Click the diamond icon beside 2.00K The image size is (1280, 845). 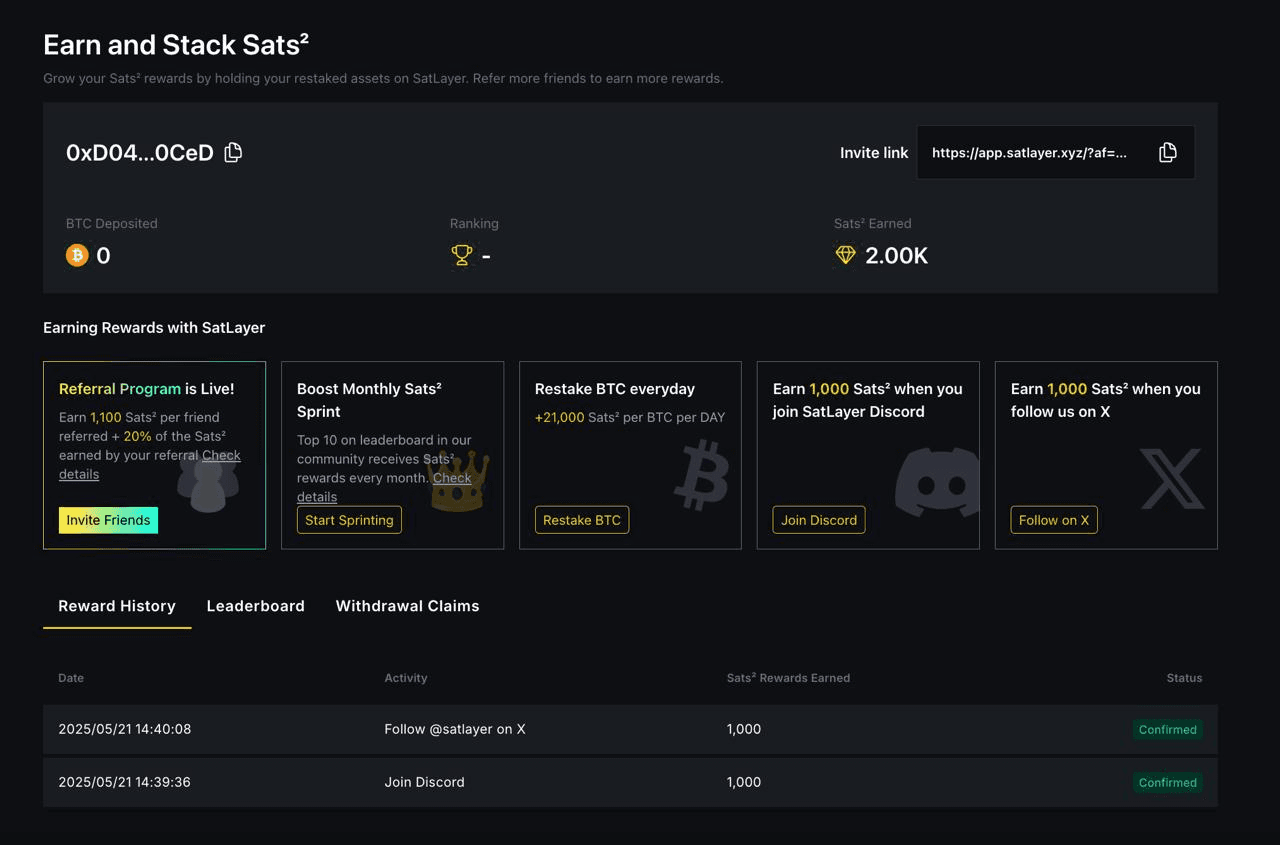pyautogui.click(x=845, y=255)
